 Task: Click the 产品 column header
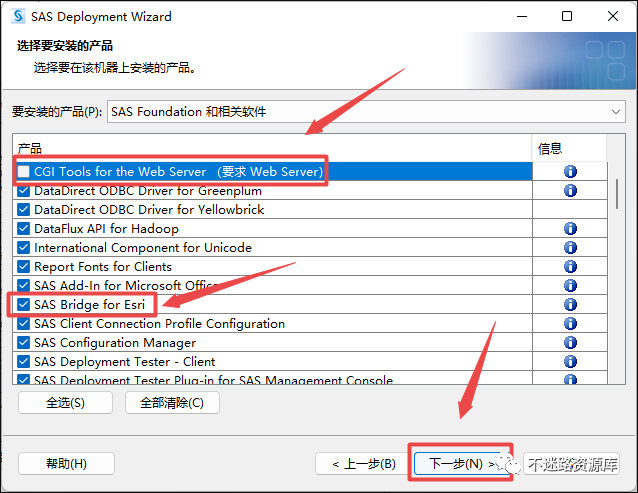coord(272,148)
